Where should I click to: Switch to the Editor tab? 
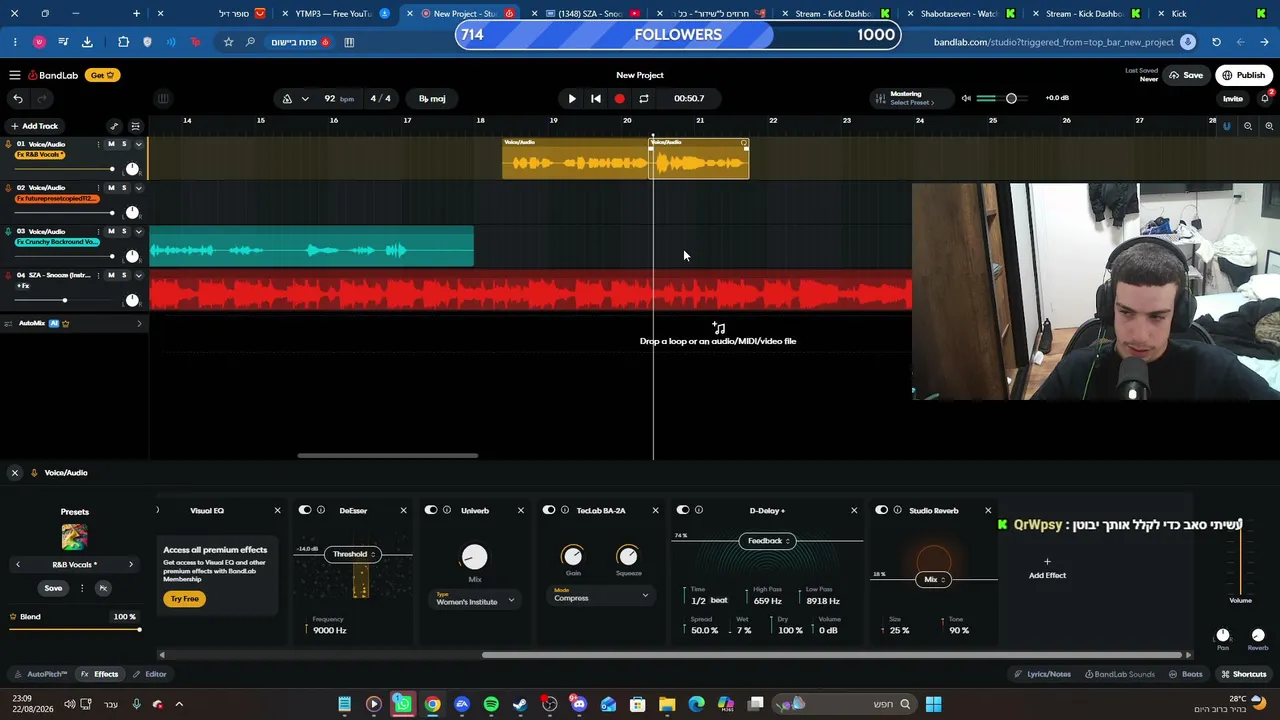pyautogui.click(x=150, y=674)
